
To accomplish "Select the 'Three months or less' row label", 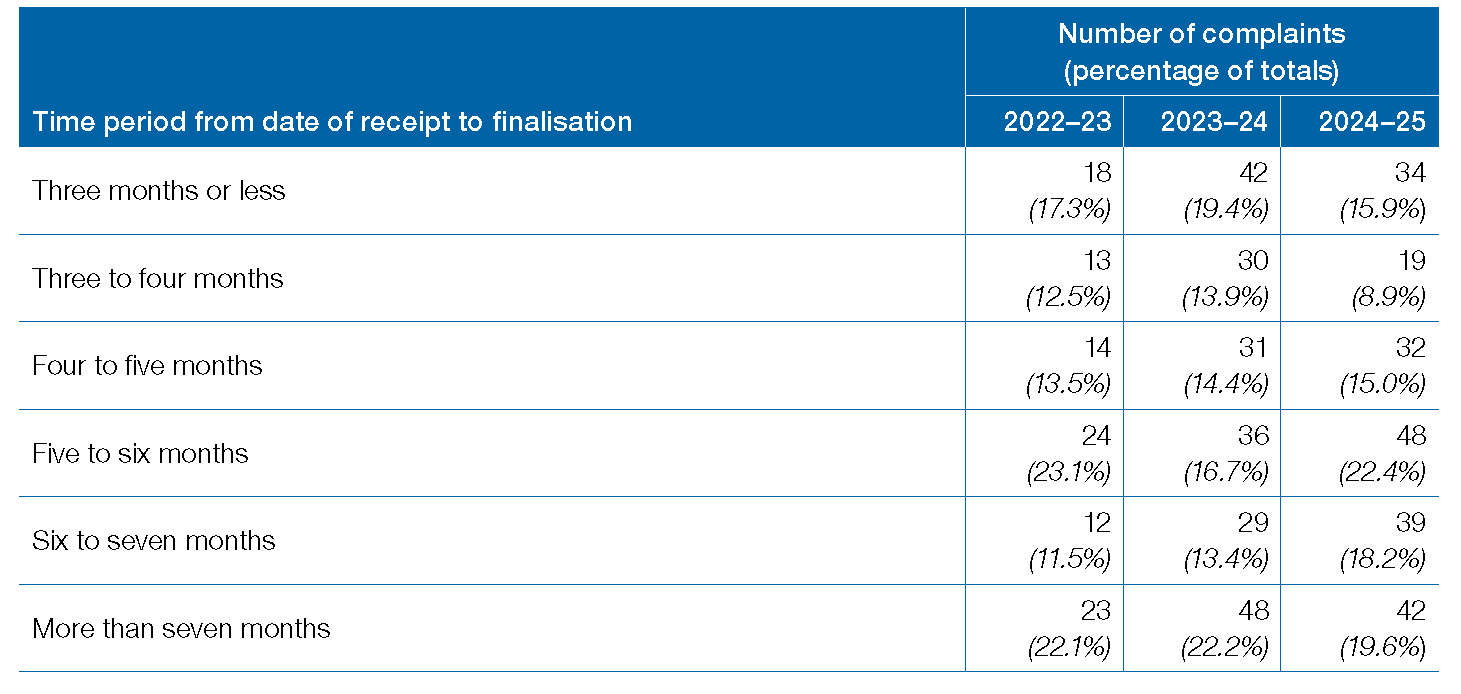I will pos(159,190).
